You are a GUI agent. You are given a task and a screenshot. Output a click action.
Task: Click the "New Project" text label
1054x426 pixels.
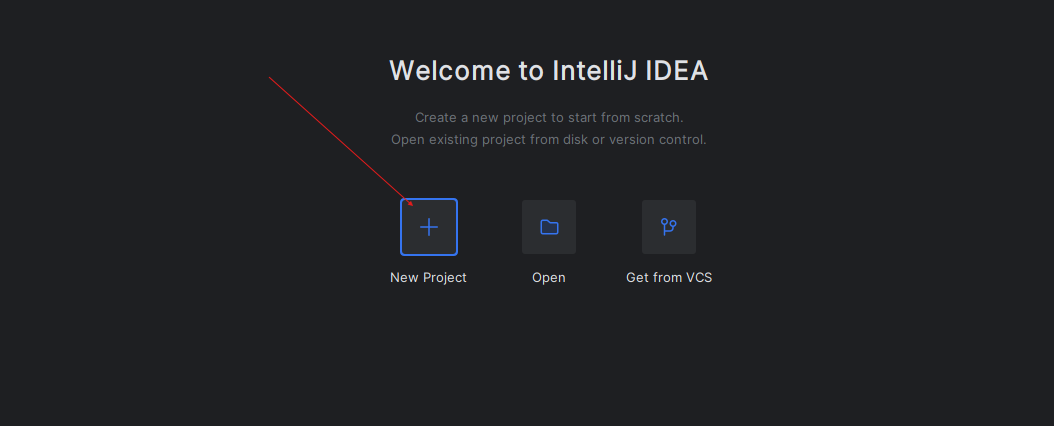pyautogui.click(x=428, y=278)
